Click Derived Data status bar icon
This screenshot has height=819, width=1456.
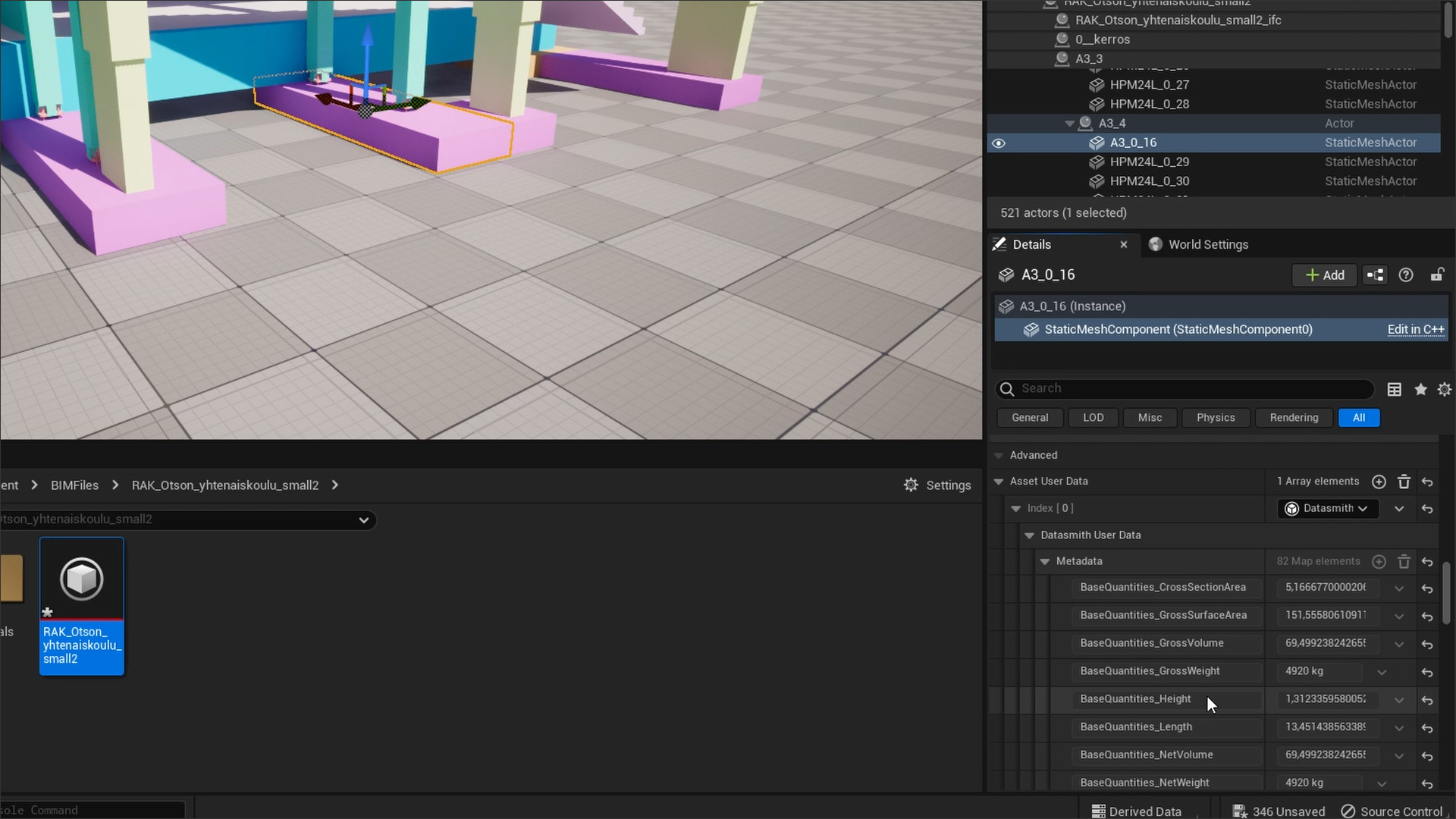1098,811
